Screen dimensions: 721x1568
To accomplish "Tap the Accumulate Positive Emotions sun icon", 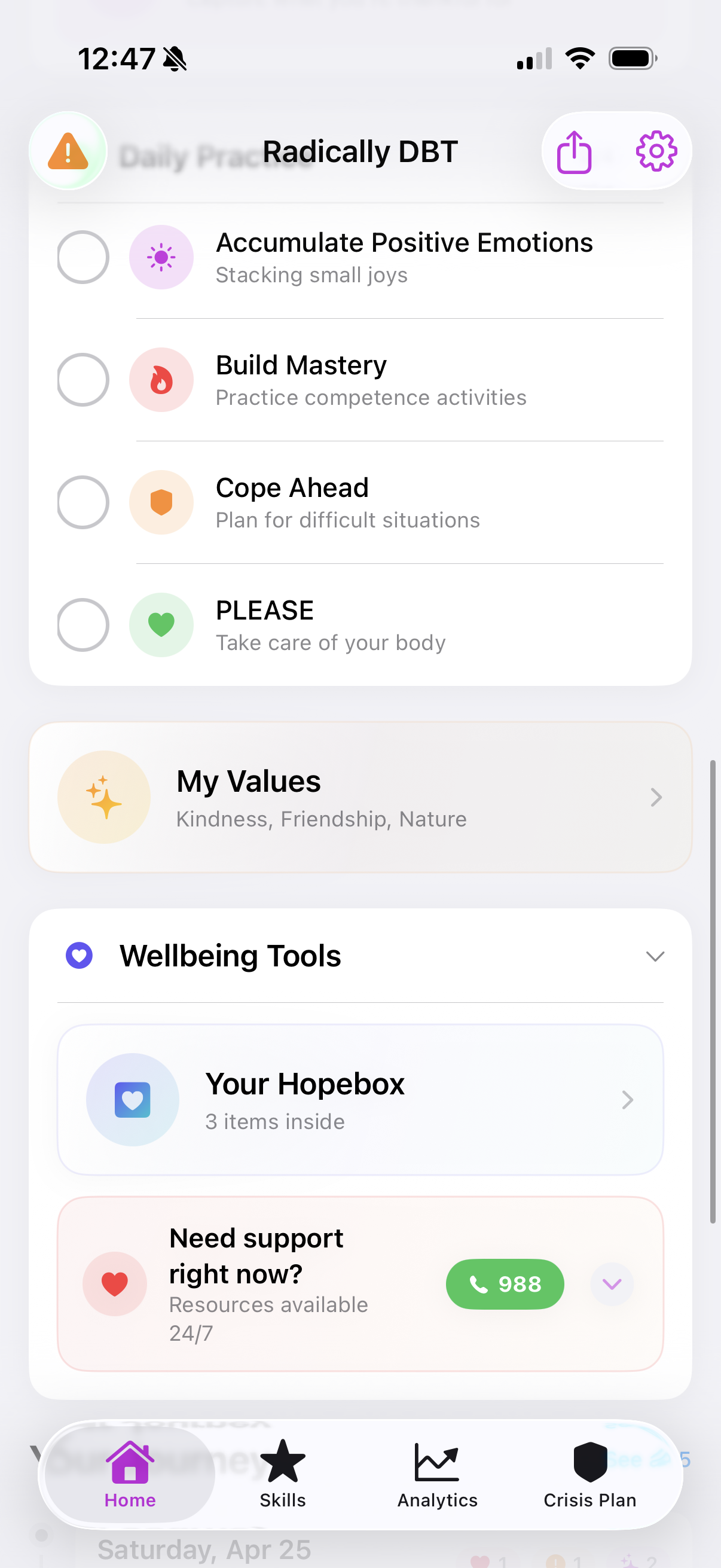I will [x=161, y=257].
